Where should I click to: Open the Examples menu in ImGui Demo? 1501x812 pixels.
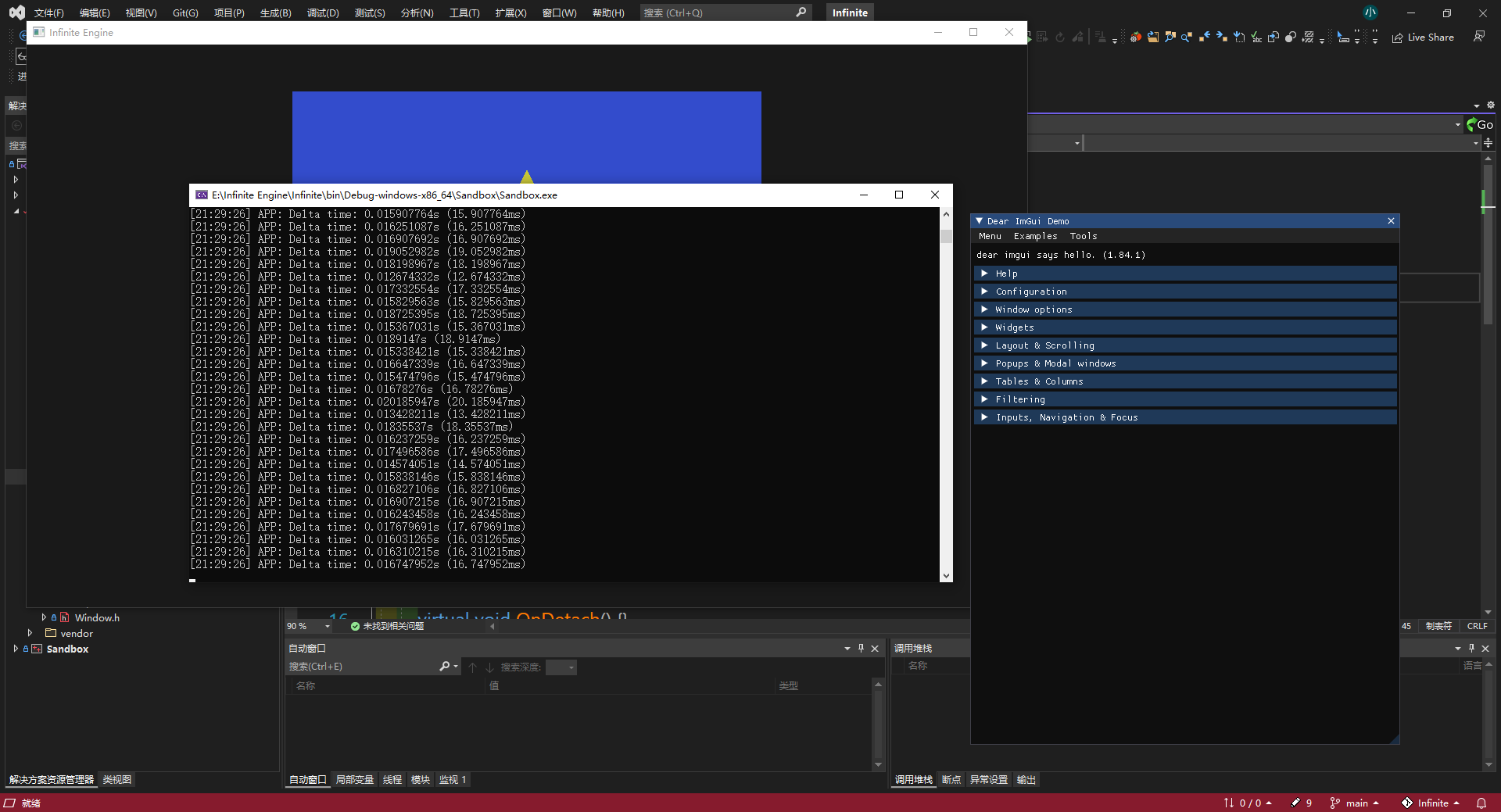(x=1035, y=236)
